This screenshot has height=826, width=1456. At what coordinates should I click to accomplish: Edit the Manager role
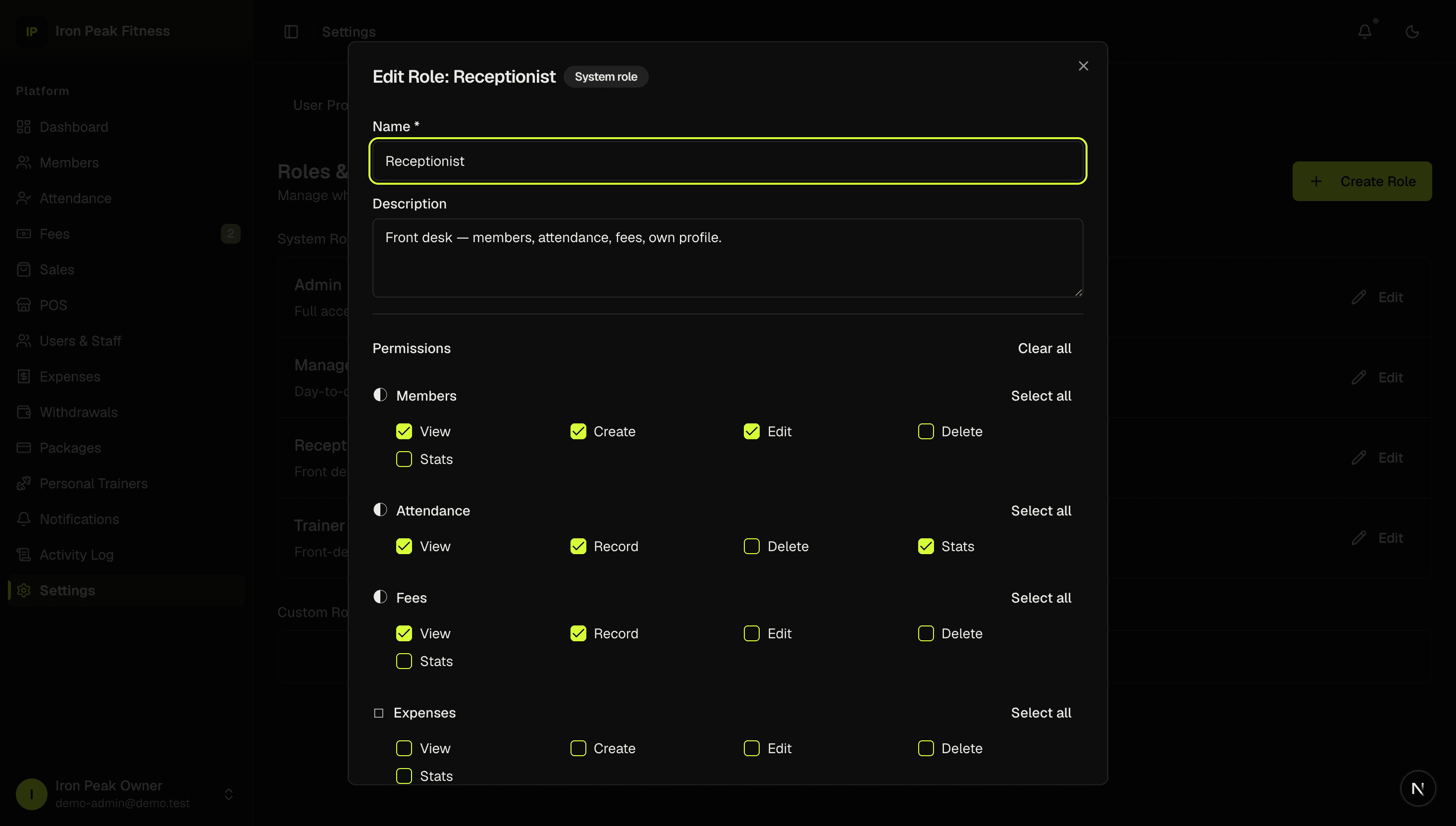pyautogui.click(x=1377, y=378)
